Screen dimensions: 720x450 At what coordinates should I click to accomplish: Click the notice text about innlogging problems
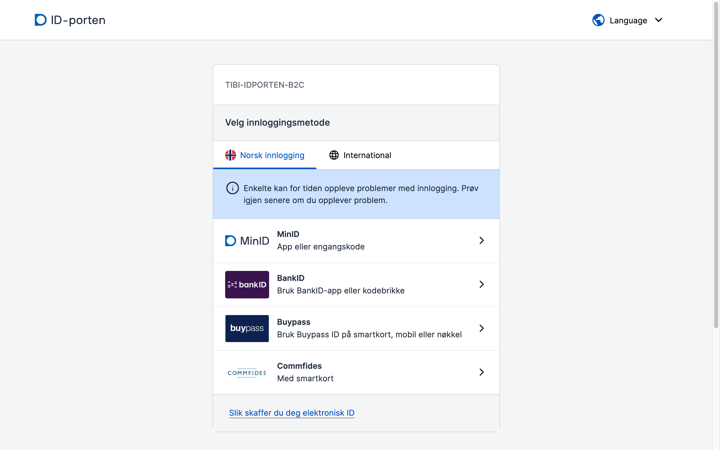click(361, 194)
